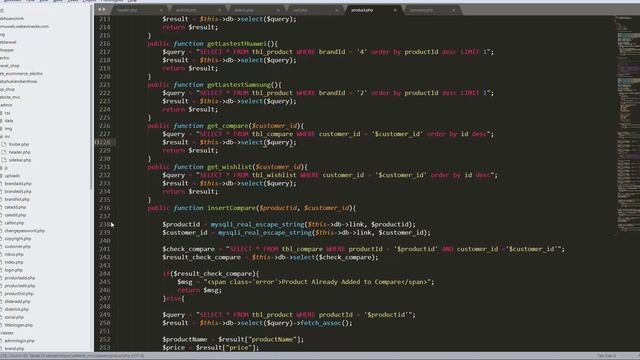Screen dimensions: 640x360
Task: Click the tab scroll right arrow
Action: point(104,9)
